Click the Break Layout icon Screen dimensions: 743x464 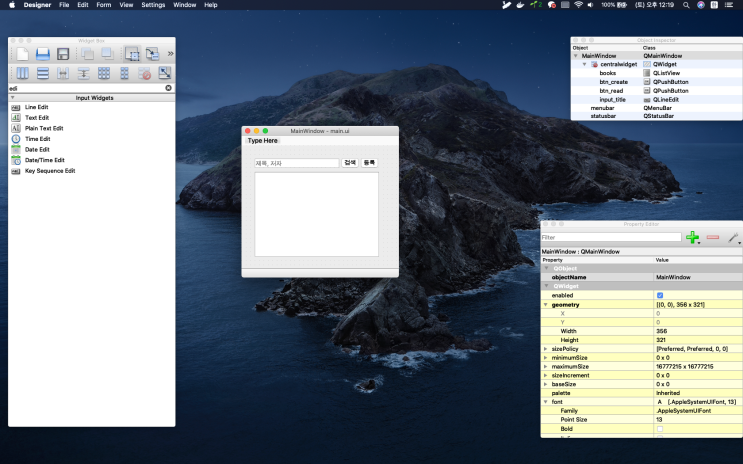[x=144, y=73]
